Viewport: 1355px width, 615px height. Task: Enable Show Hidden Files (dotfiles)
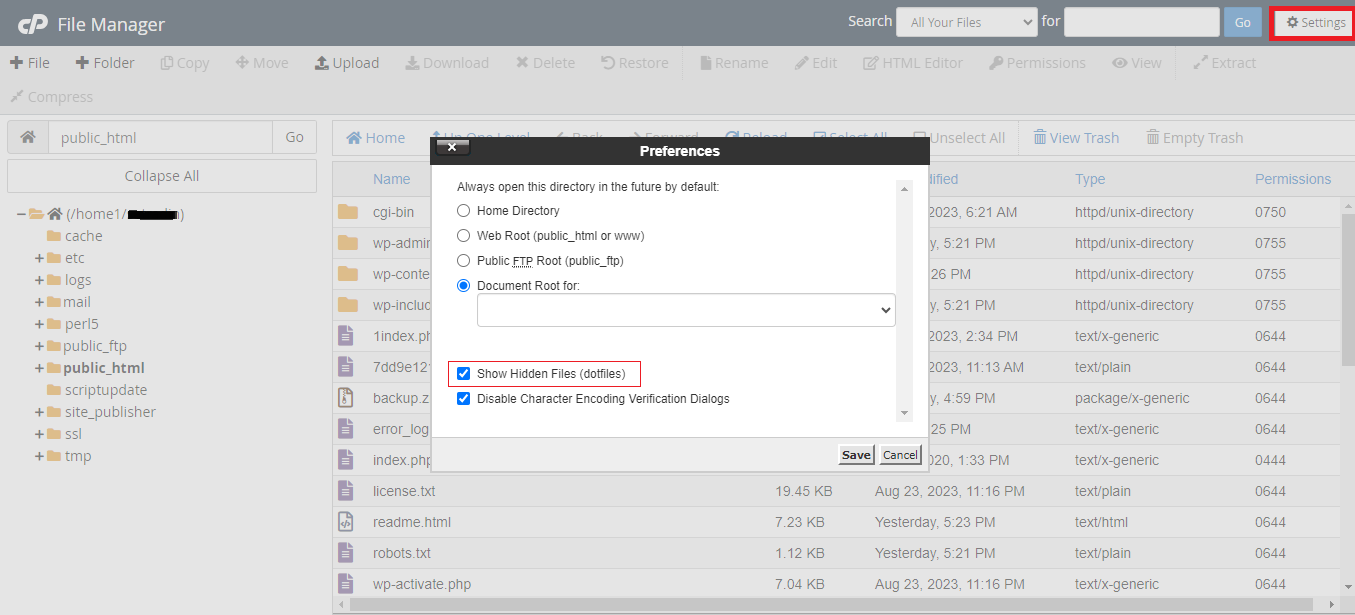pyautogui.click(x=463, y=373)
